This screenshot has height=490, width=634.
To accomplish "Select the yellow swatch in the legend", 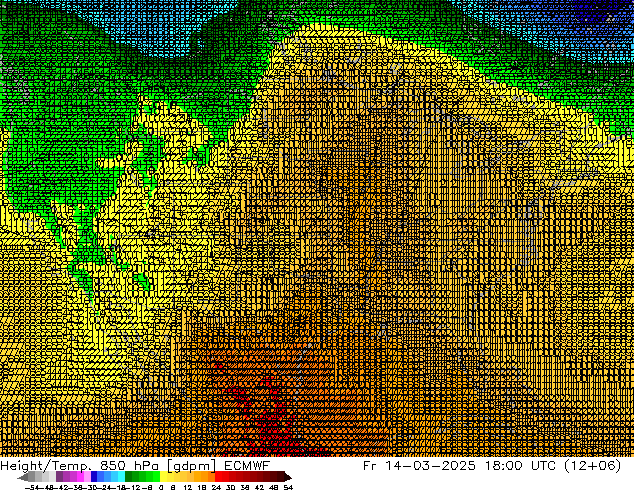I will point(163,476).
